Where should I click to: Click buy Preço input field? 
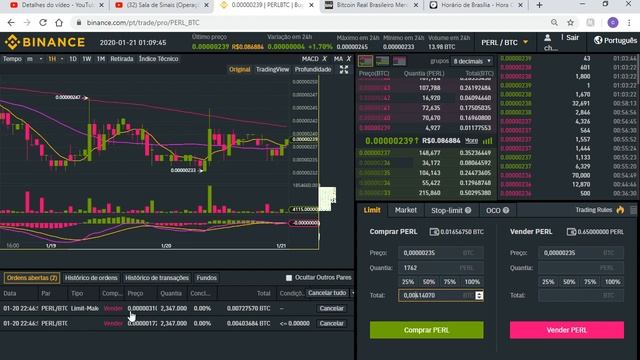[441, 253]
